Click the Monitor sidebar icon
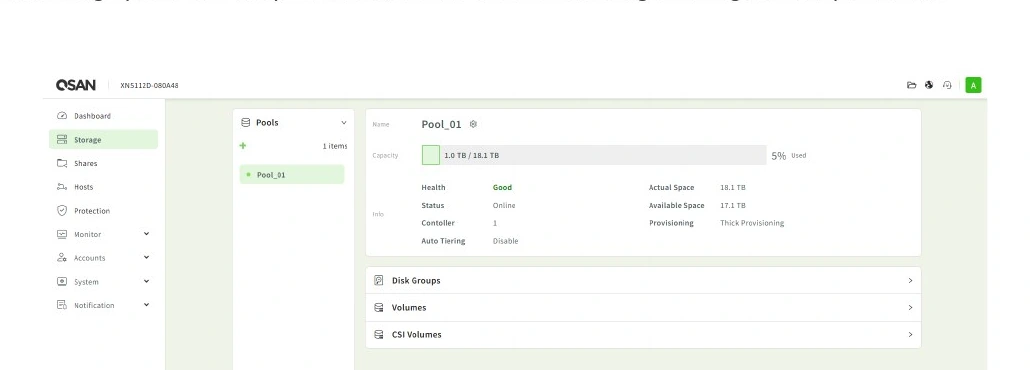Screen dimensions: 1030x370 point(62,234)
